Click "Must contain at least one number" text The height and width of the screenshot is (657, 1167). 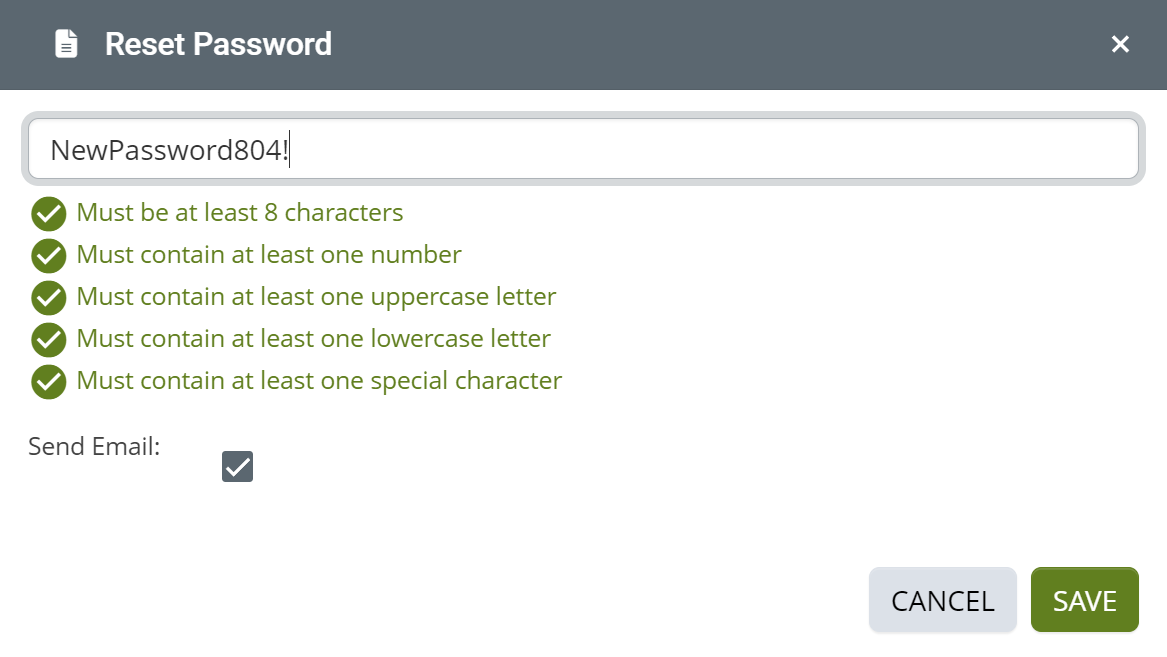[269, 255]
